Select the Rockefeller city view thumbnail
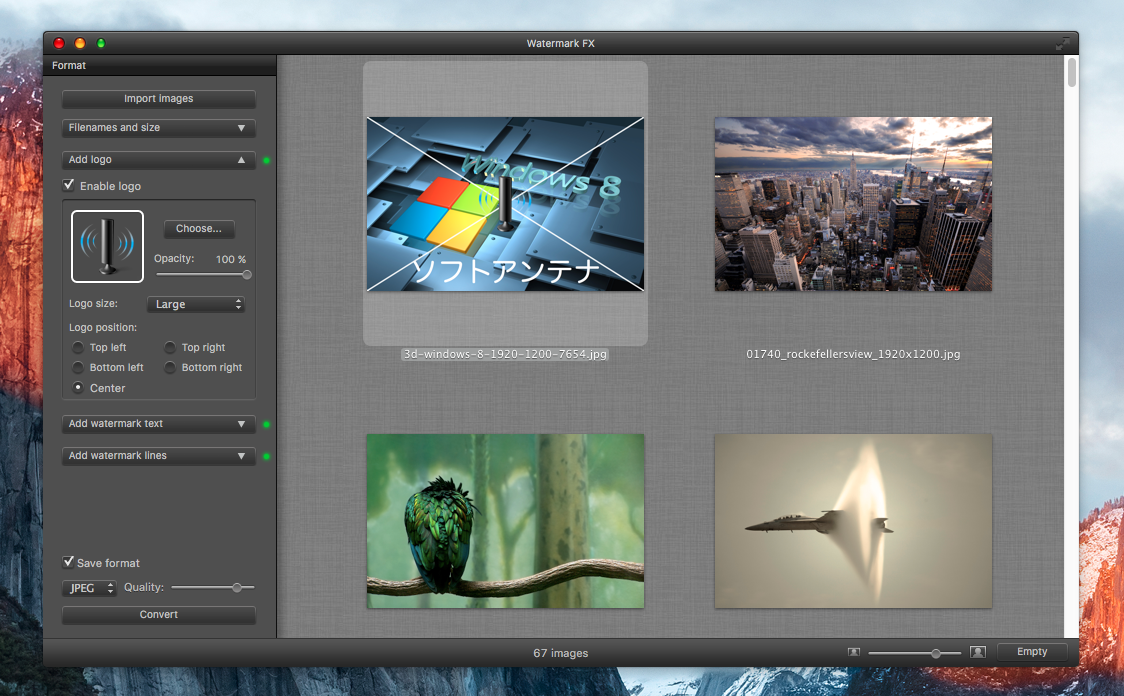The height and width of the screenshot is (696, 1124). pyautogui.click(x=853, y=204)
